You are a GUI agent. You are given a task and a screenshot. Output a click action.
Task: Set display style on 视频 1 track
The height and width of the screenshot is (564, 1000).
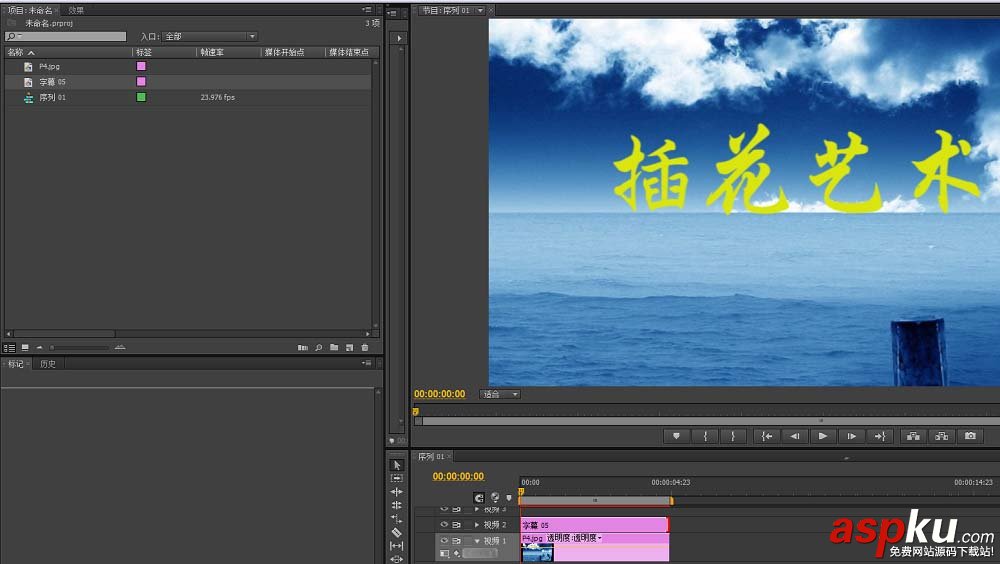[x=445, y=554]
